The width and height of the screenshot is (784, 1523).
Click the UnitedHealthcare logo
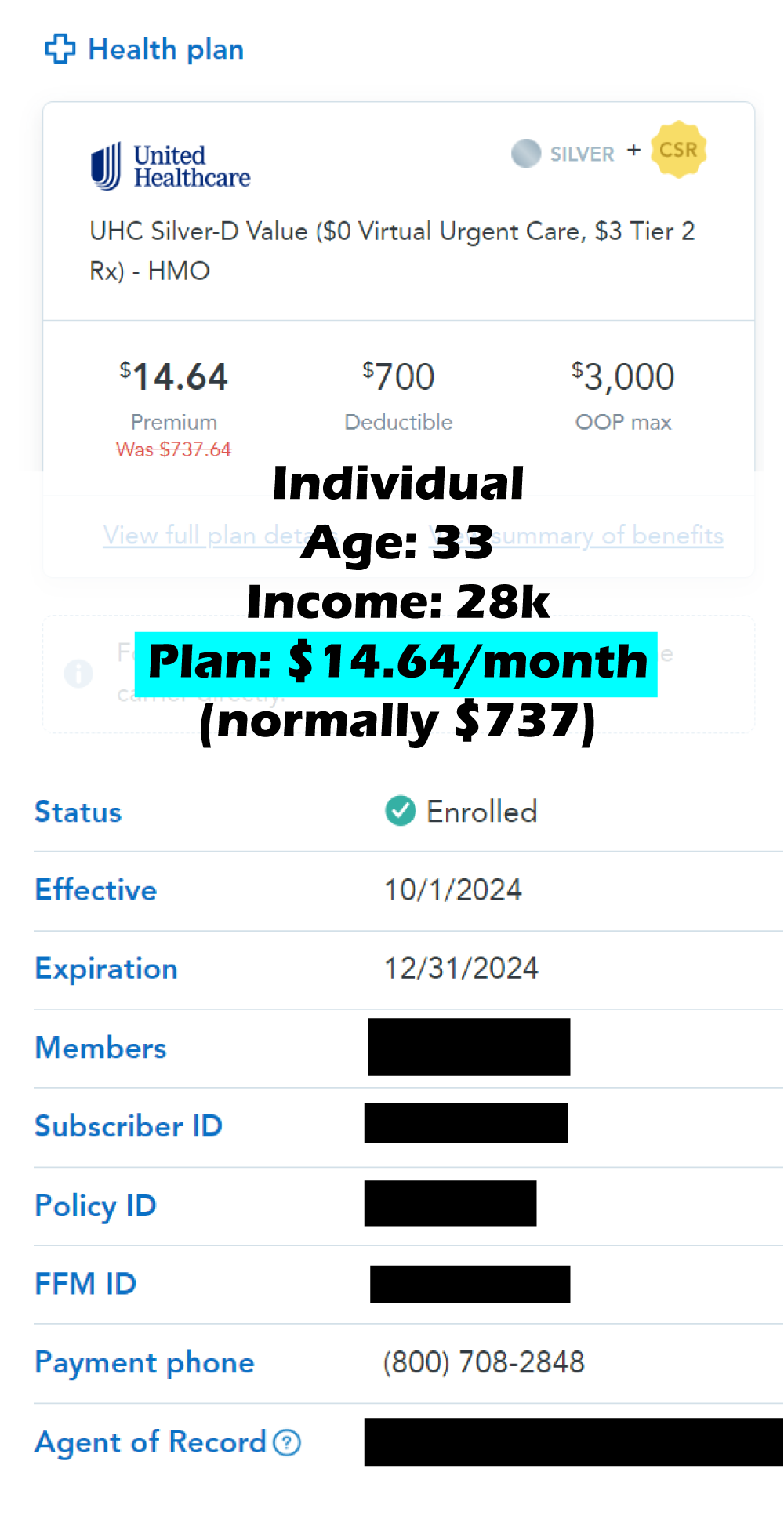[171, 166]
